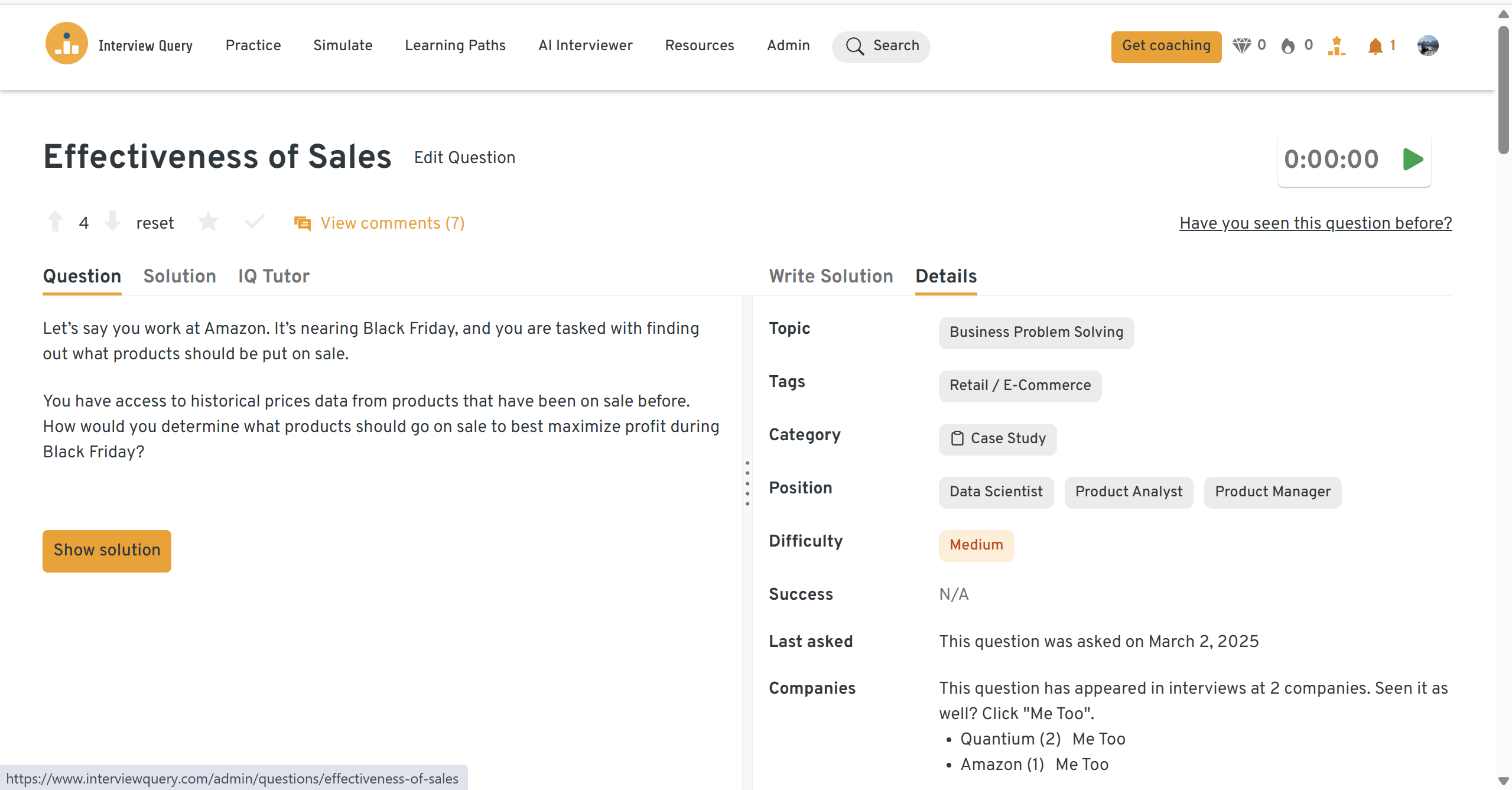Toggle the star bookmark on question
The width and height of the screenshot is (1512, 790).
point(208,222)
